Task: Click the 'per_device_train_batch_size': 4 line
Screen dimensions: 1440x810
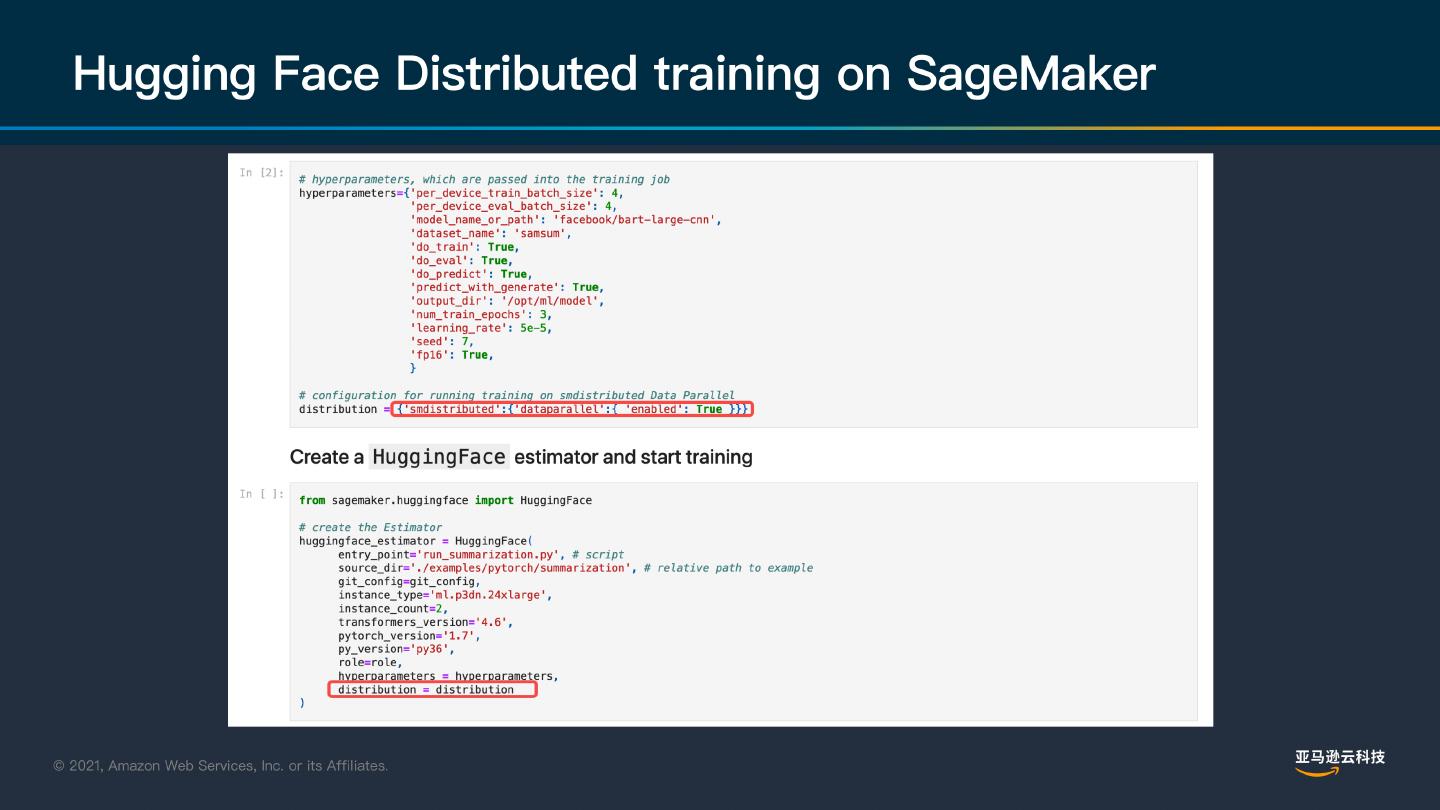Action: 517,193
